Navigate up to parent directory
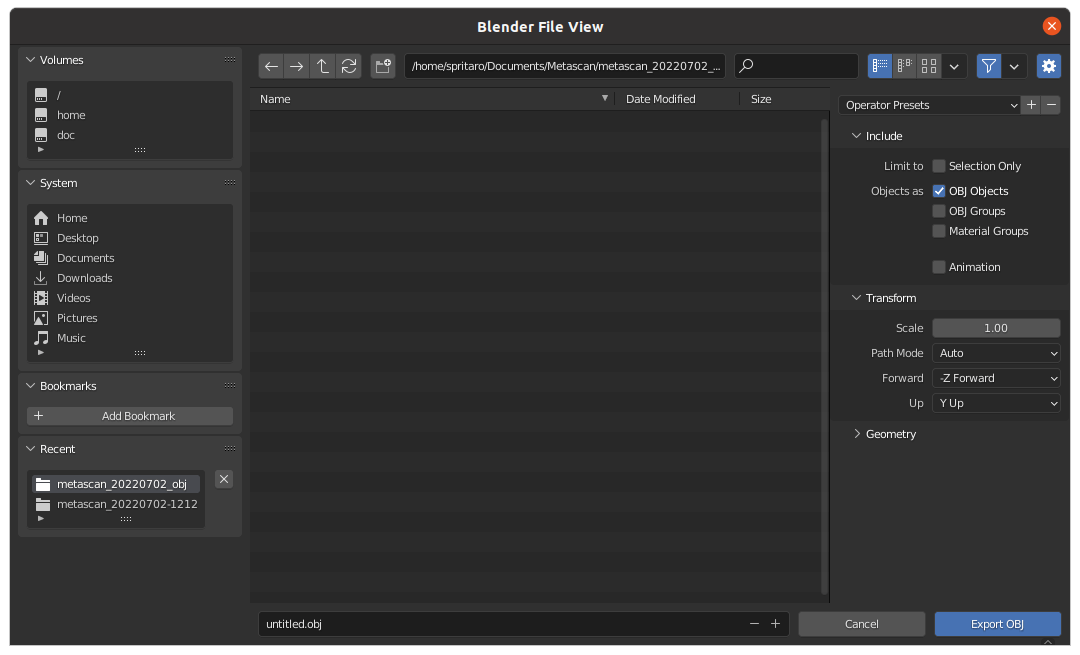The image size is (1080, 655). tap(322, 66)
